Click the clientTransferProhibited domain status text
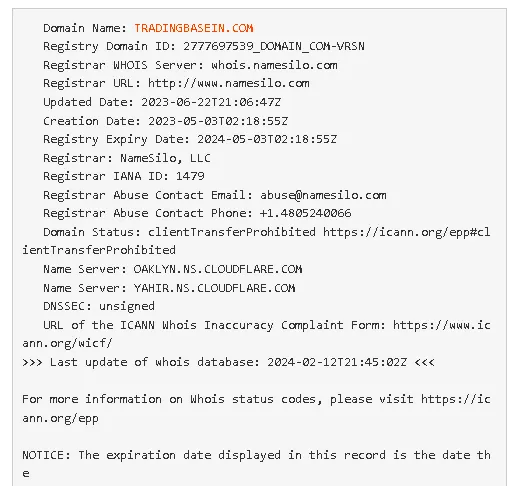Viewport: 526px width, 486px height. tap(232, 232)
